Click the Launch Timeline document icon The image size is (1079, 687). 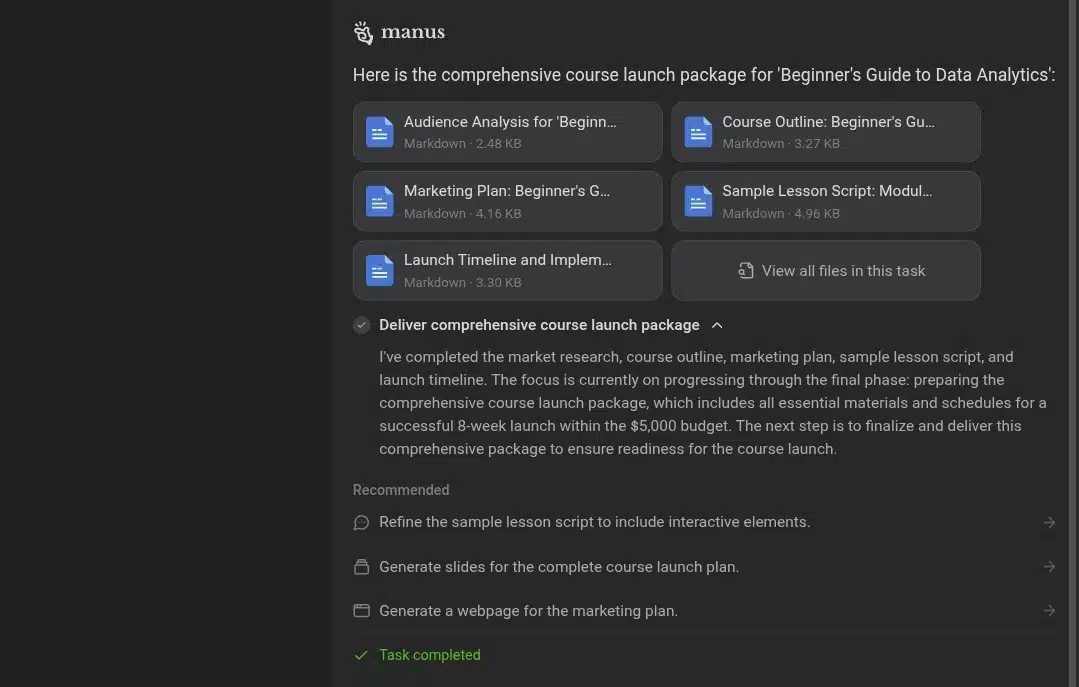pos(380,270)
